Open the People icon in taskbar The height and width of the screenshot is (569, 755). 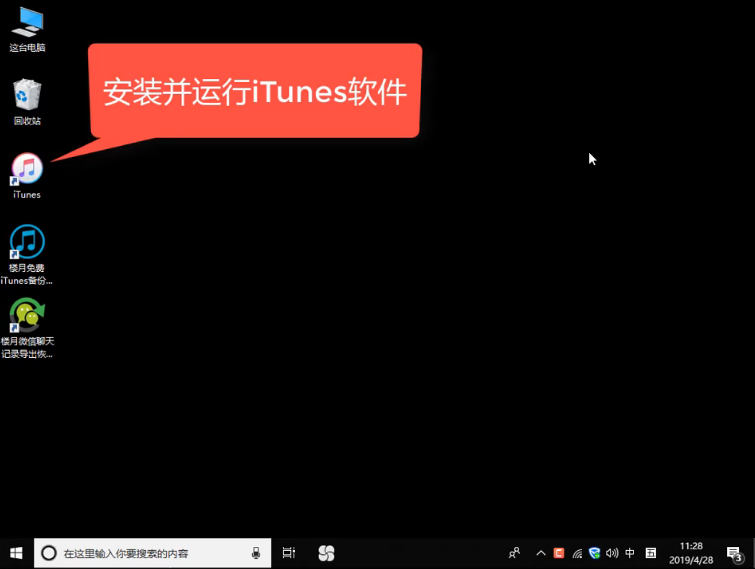point(514,553)
